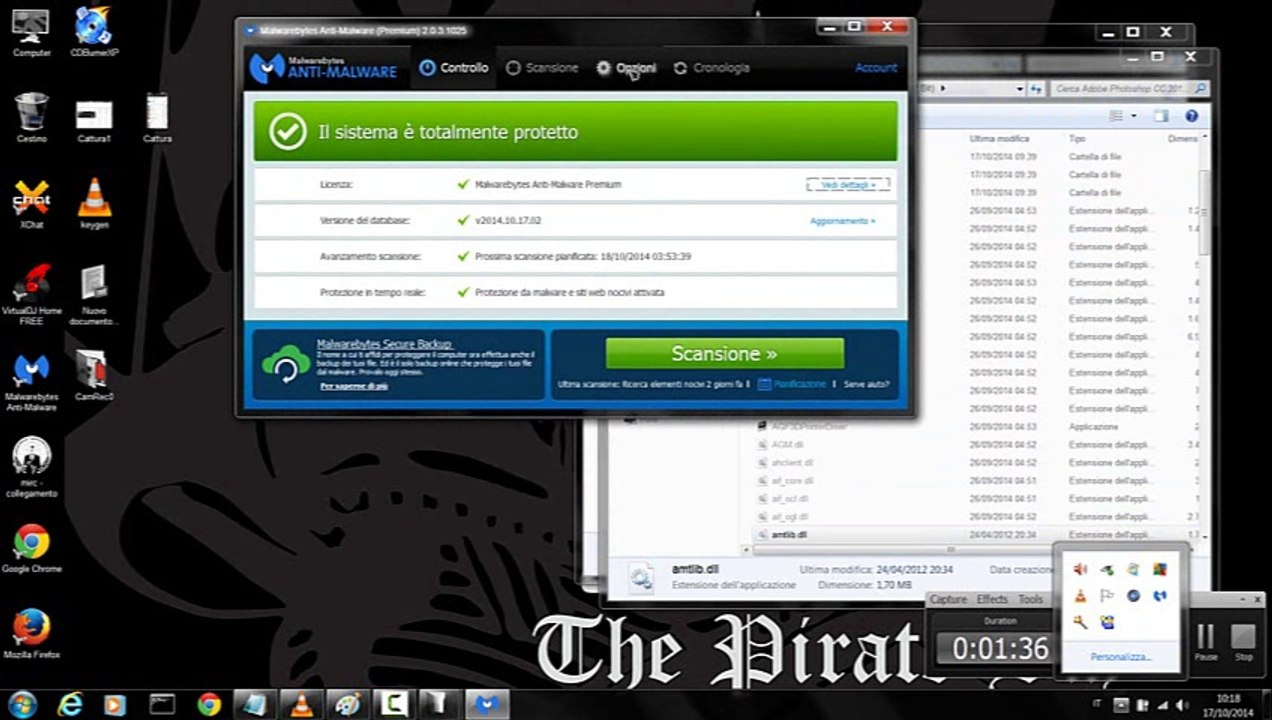The image size is (1272, 720).
Task: Click the VLC cone tray icon
Action: (1080, 596)
